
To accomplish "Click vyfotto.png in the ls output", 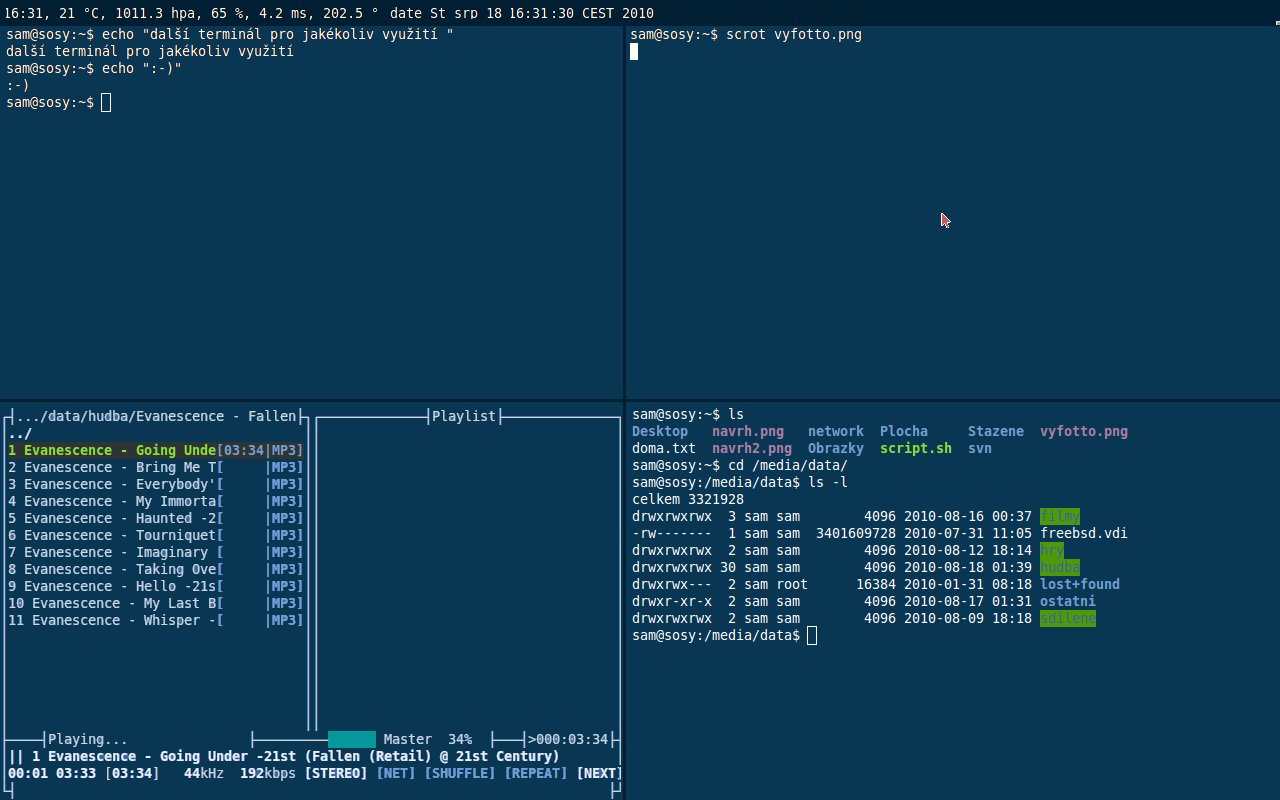I will coord(1084,431).
